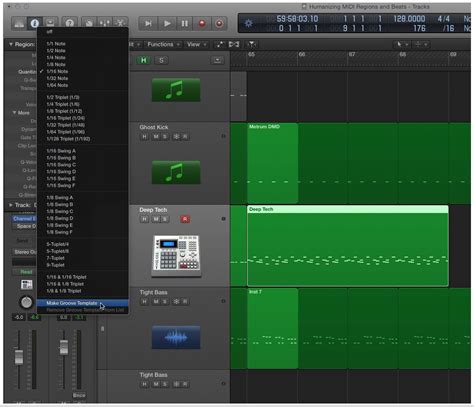This screenshot has width=474, height=407.
Task: Toggle global Solo button S
Action: [161, 60]
